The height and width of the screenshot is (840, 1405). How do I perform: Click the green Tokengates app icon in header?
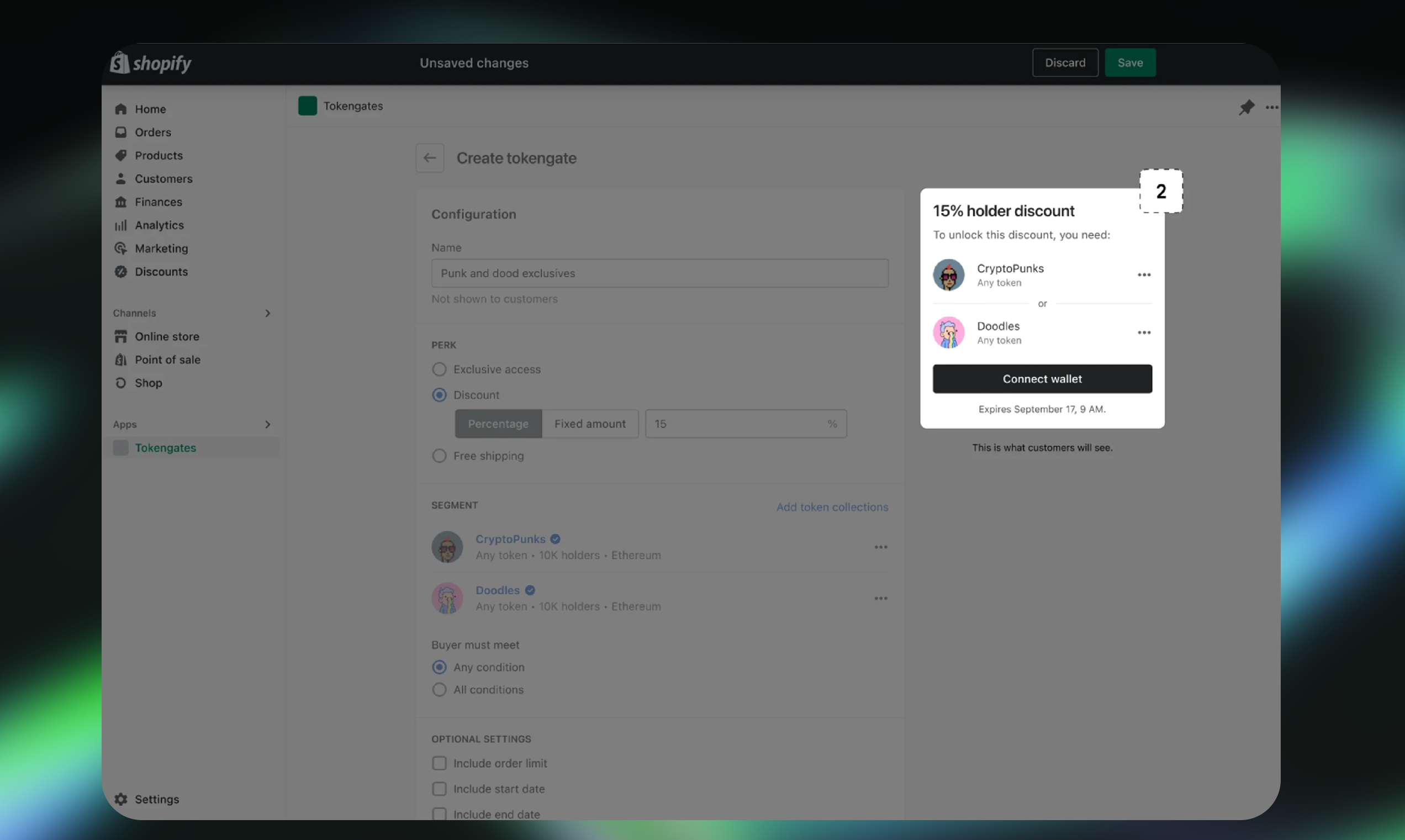308,106
